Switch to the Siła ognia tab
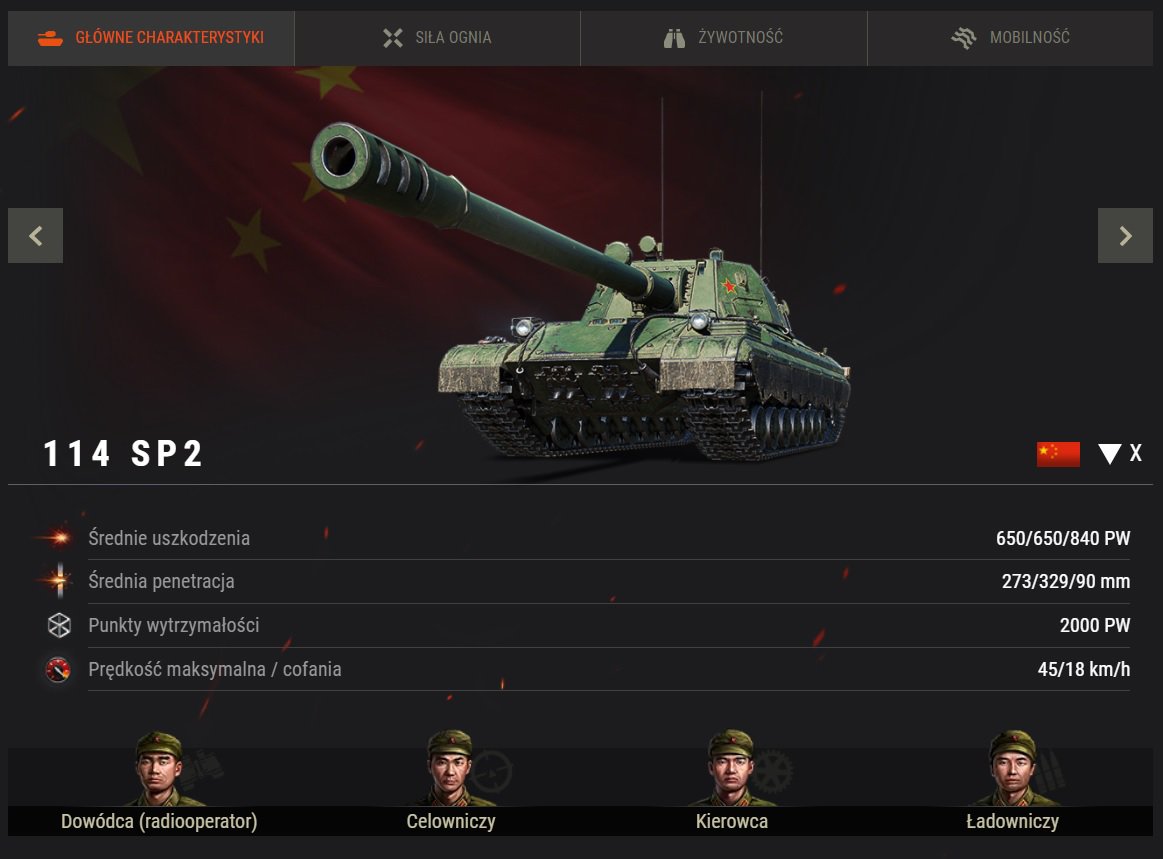The height and width of the screenshot is (859, 1163). coord(437,38)
